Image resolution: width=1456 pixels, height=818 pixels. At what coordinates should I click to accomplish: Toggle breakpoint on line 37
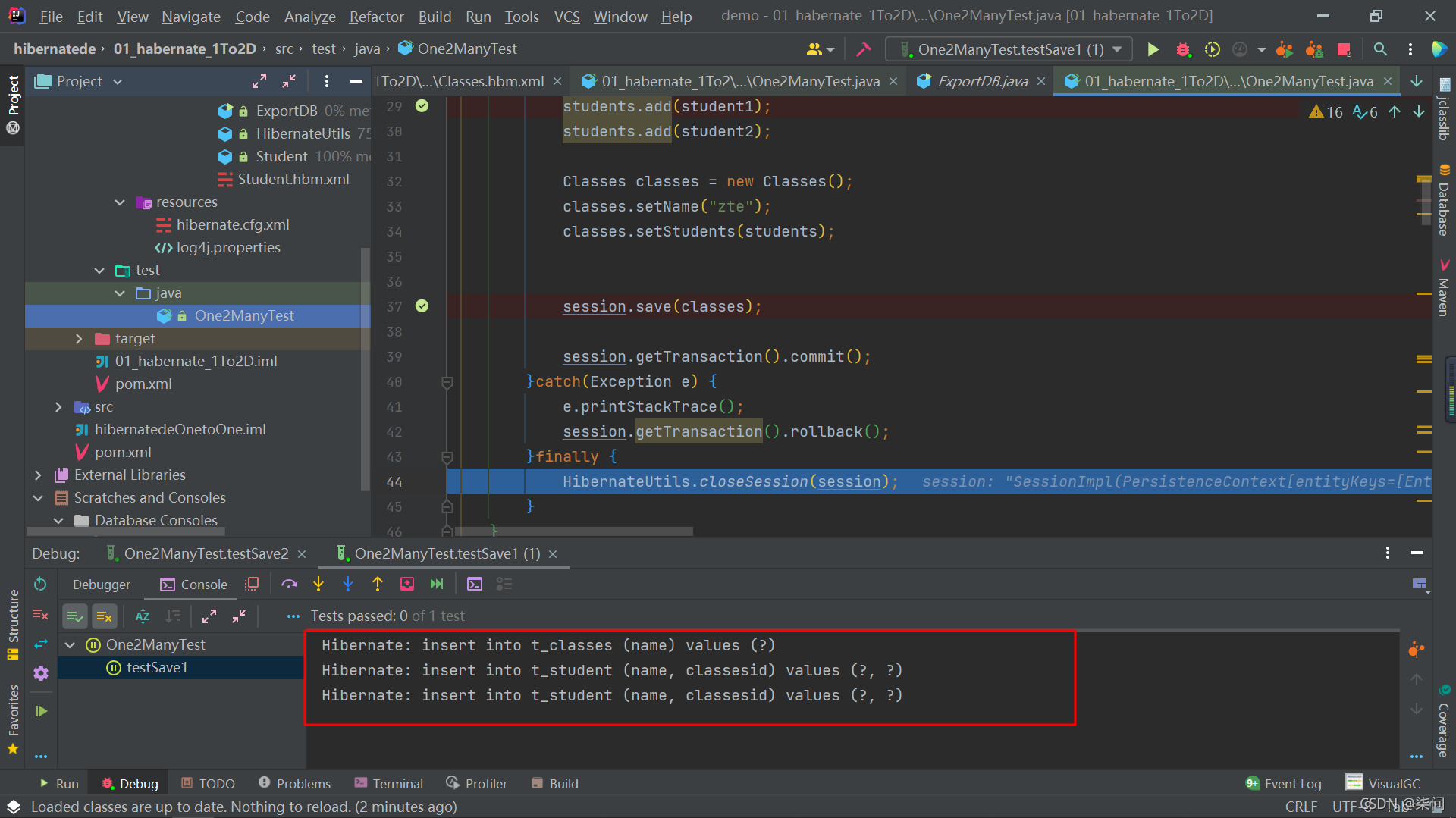pyautogui.click(x=422, y=306)
